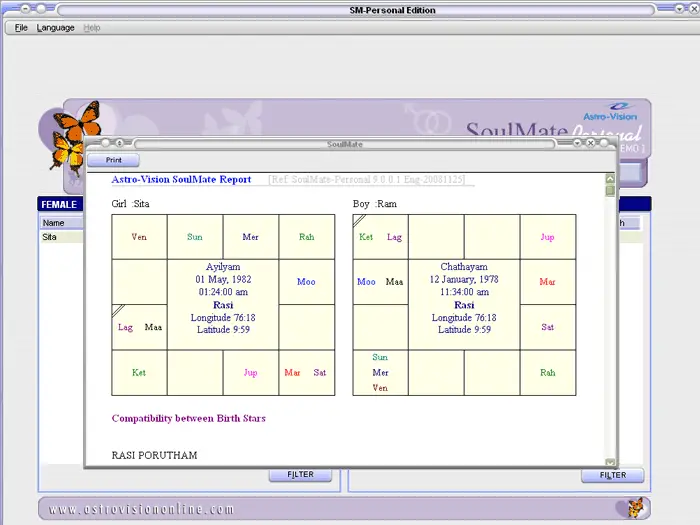
Task: Click the 'Girl :Sita' label
Action: click(x=130, y=204)
